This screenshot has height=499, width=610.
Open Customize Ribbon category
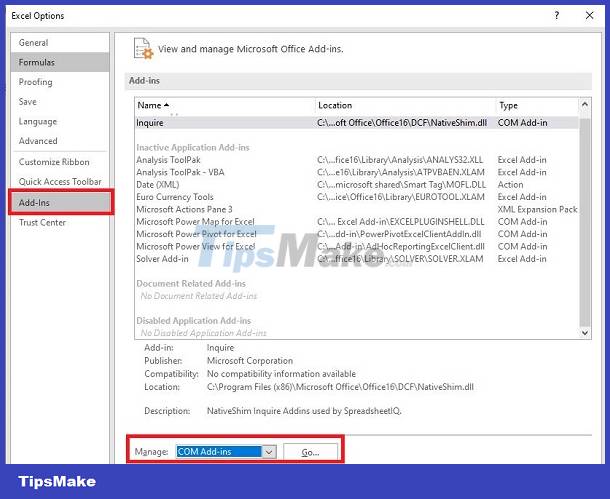click(x=60, y=162)
